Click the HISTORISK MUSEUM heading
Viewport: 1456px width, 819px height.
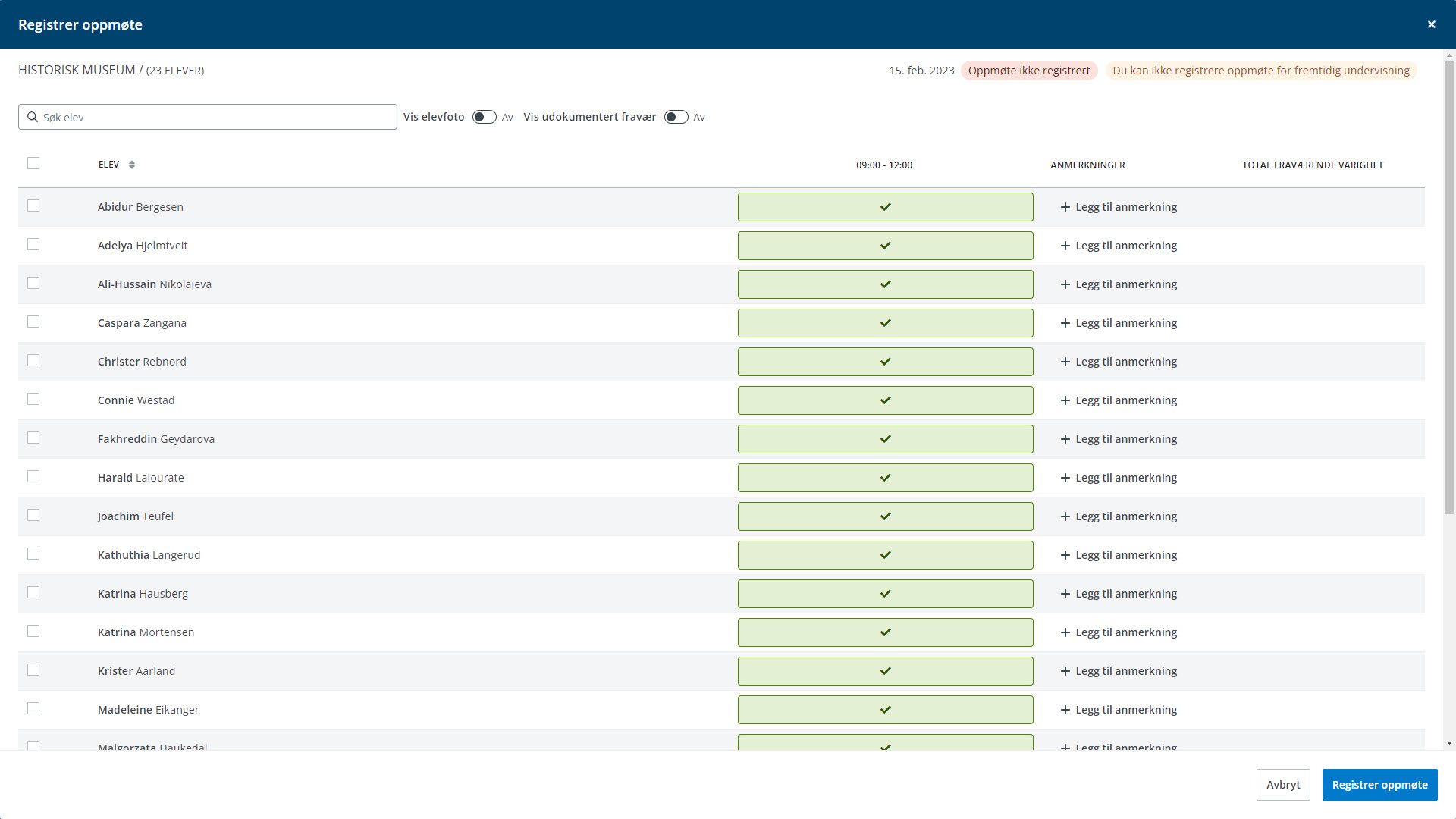77,70
